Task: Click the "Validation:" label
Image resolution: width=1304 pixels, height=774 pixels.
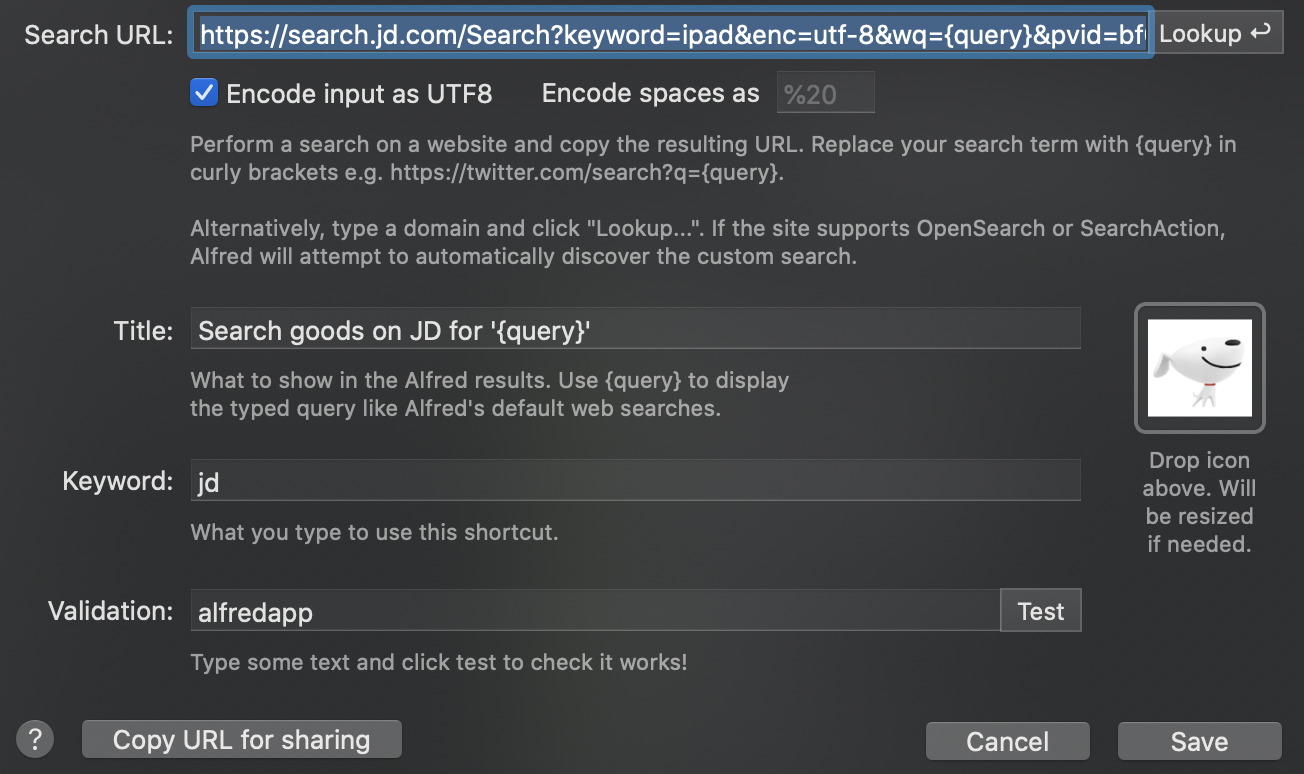Action: click(111, 611)
